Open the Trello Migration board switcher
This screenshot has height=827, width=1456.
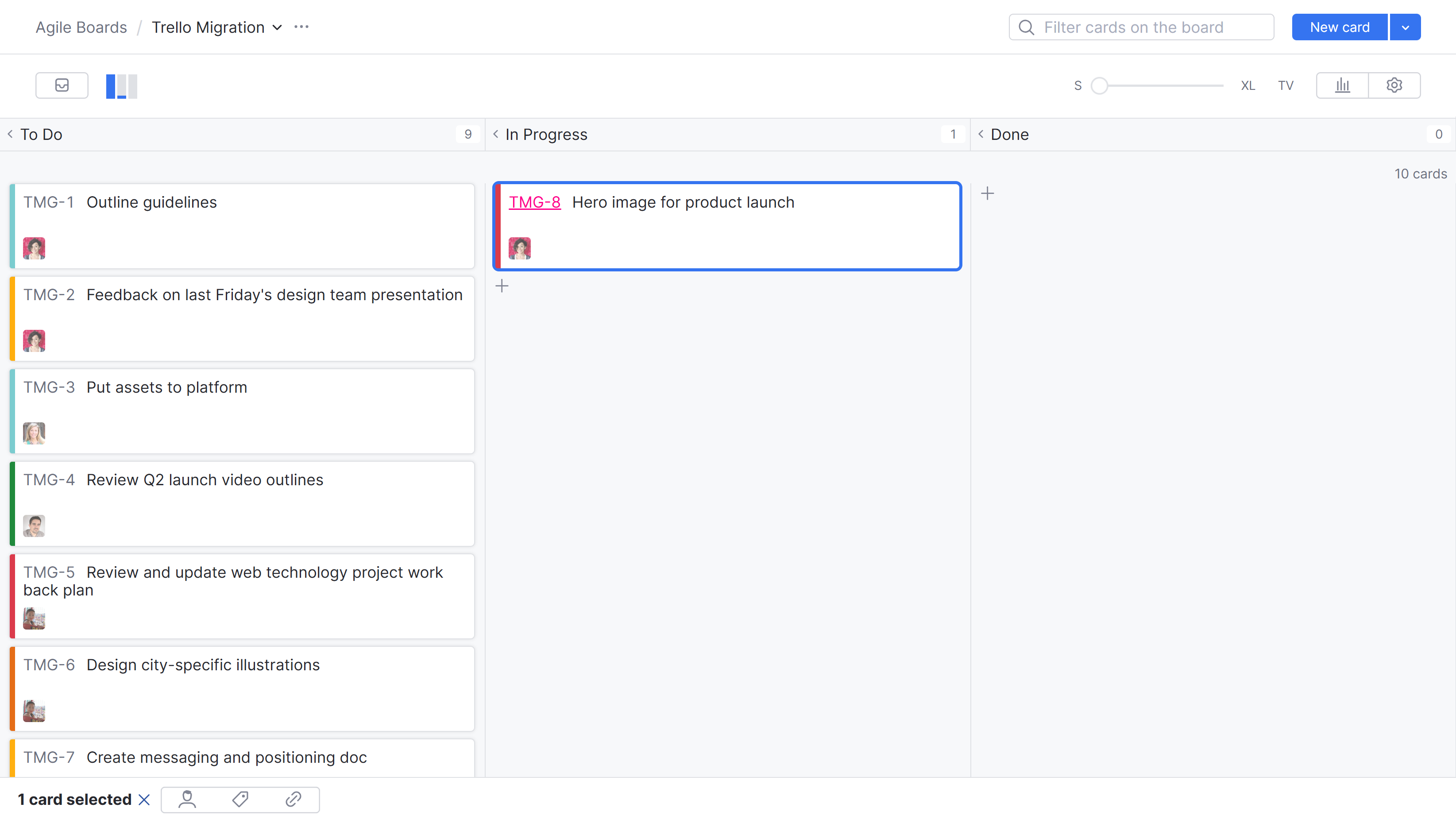click(277, 27)
